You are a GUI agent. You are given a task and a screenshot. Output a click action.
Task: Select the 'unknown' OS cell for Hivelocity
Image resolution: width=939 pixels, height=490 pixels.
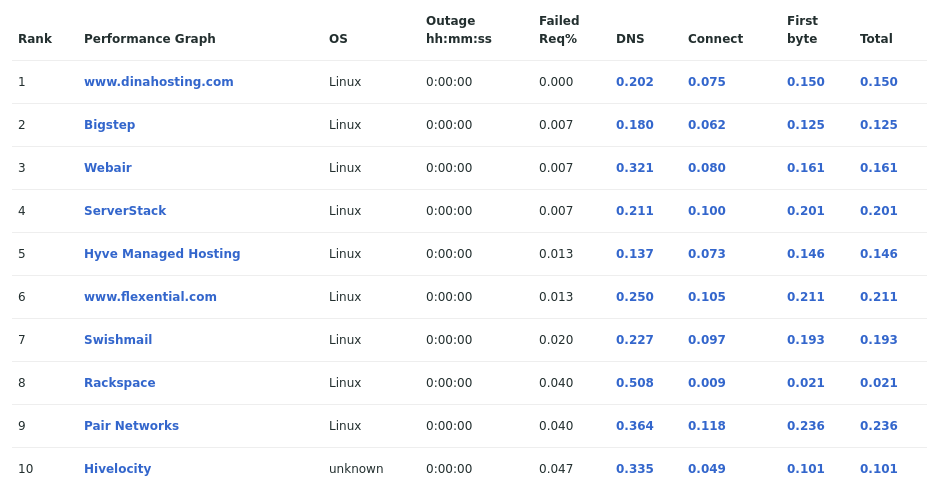click(x=356, y=469)
